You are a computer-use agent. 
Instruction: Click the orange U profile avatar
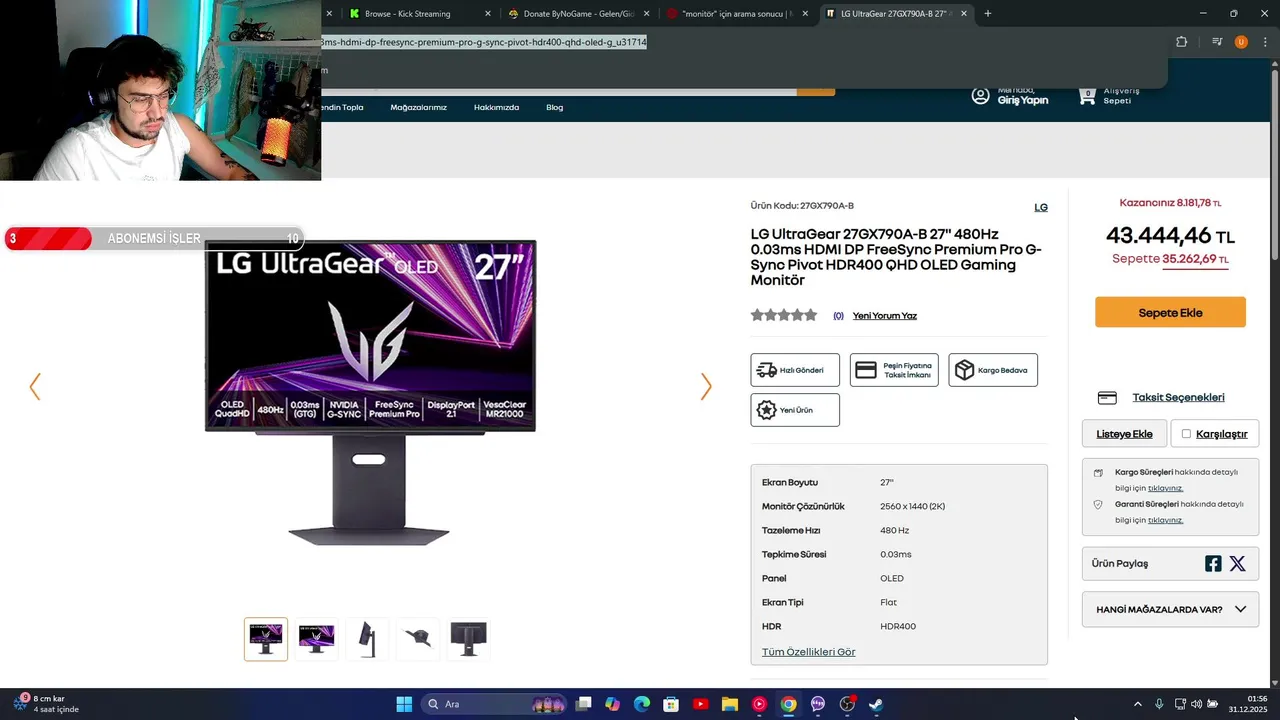[x=1241, y=42]
